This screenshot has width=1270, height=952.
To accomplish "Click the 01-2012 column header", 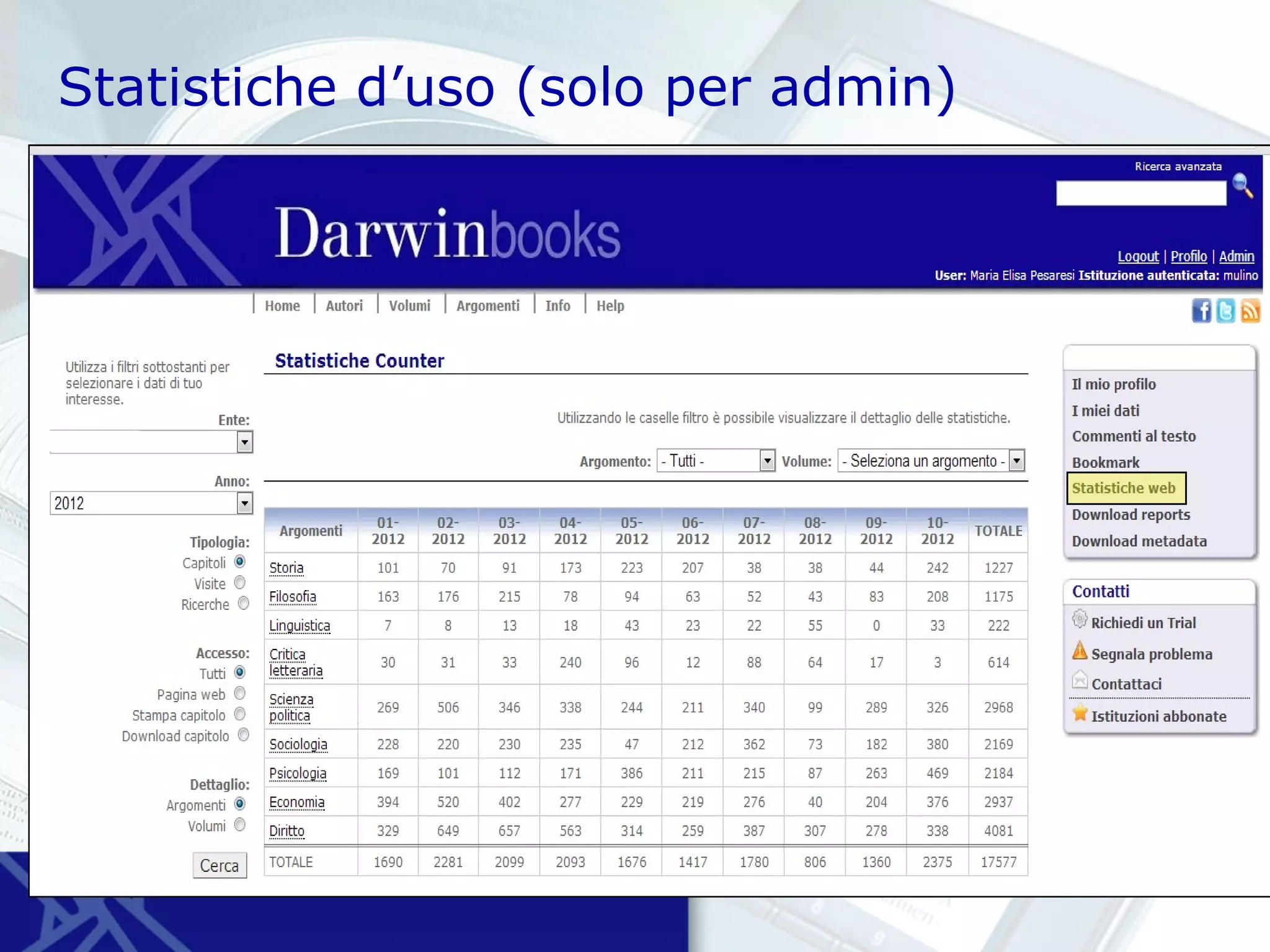I will (x=388, y=531).
